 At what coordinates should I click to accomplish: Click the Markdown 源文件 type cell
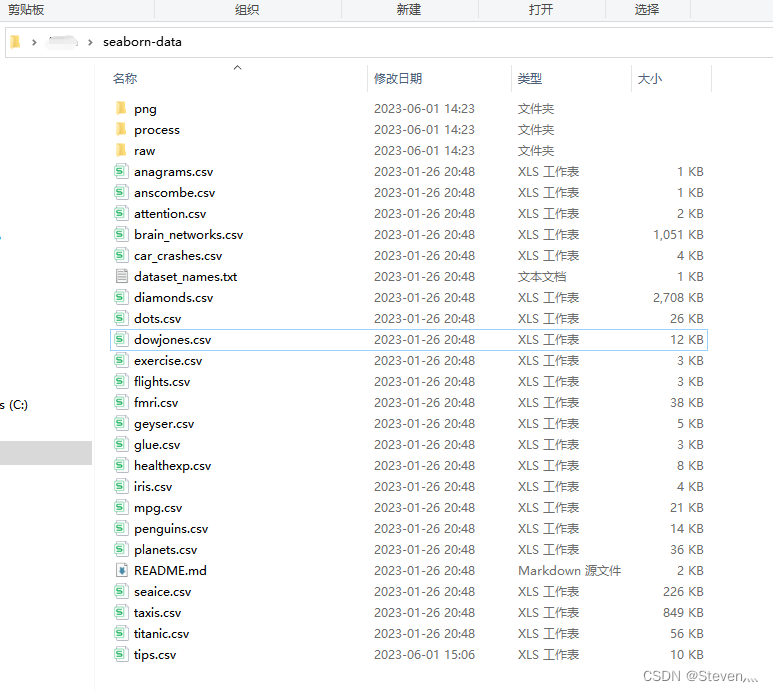coord(569,570)
